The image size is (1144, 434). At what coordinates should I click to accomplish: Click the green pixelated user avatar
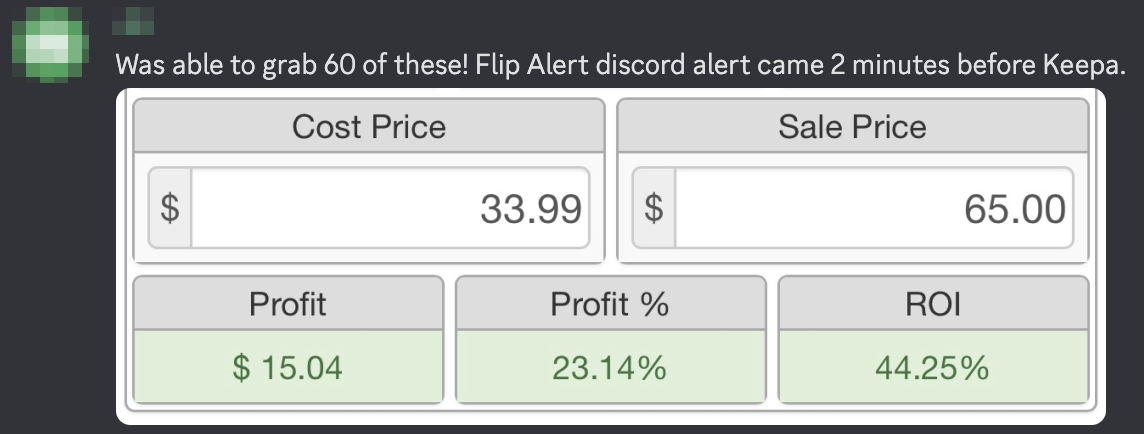click(46, 43)
